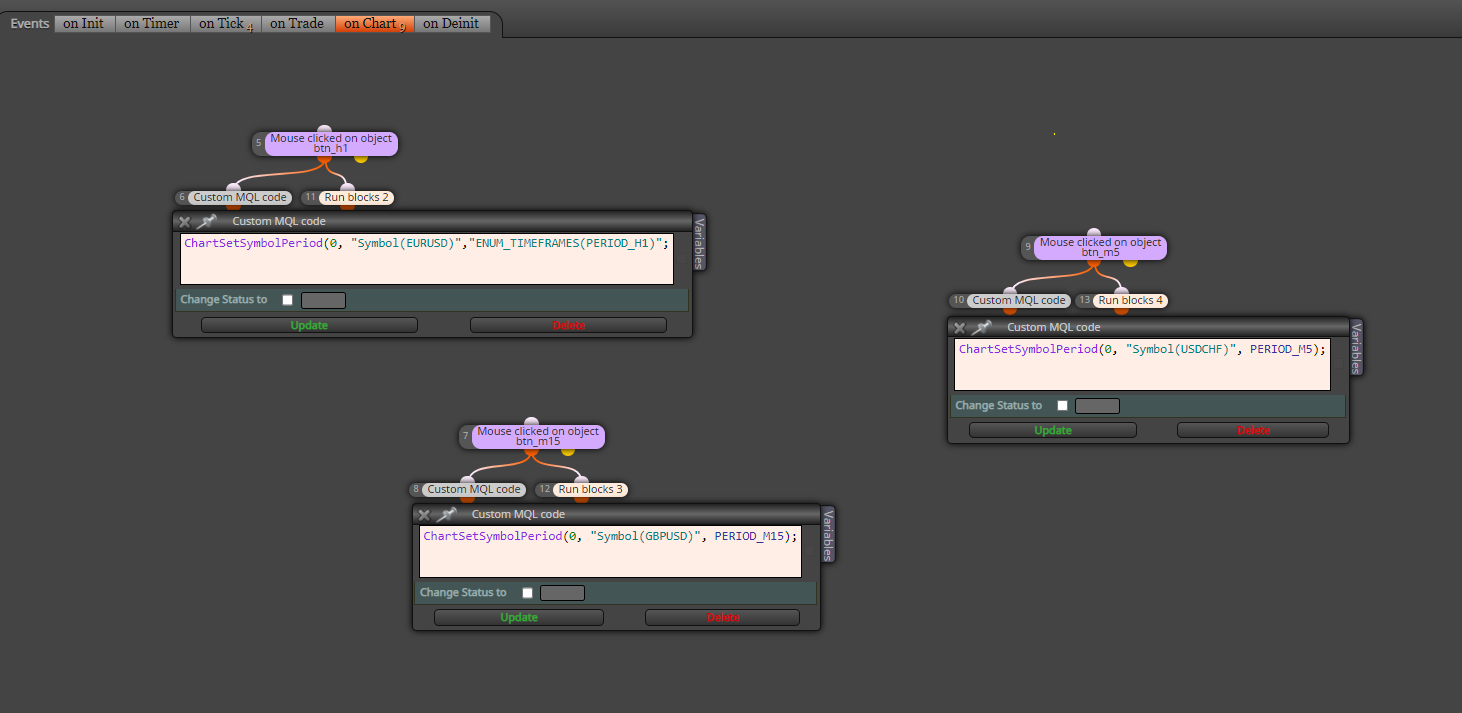Expand Variables side tab of EURUSD panel
The image size is (1462, 713).
[x=699, y=242]
